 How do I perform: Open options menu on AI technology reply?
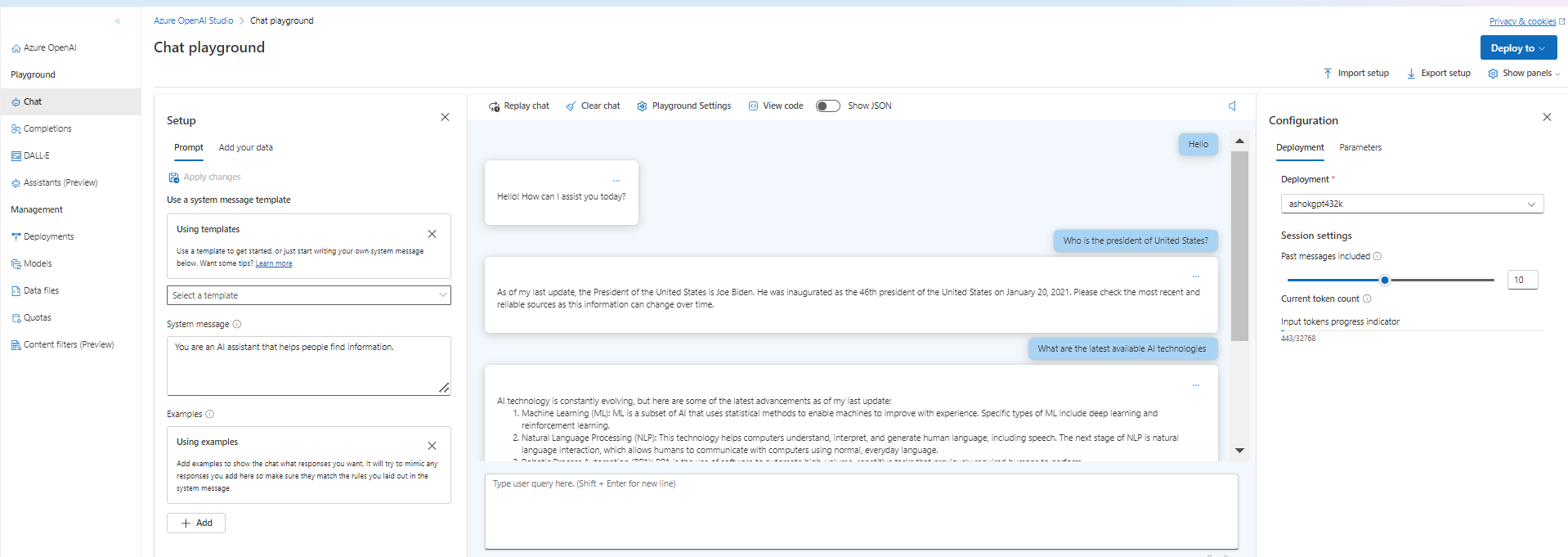click(x=1195, y=384)
